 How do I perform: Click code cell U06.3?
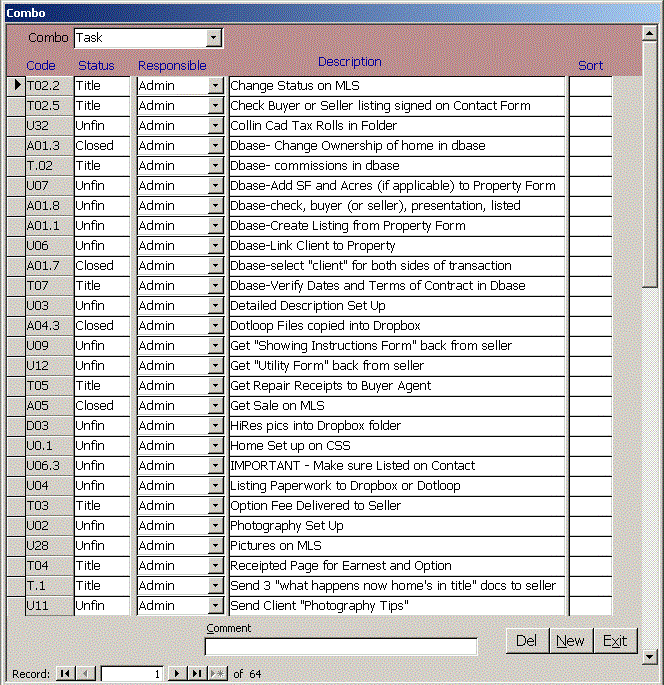point(49,466)
